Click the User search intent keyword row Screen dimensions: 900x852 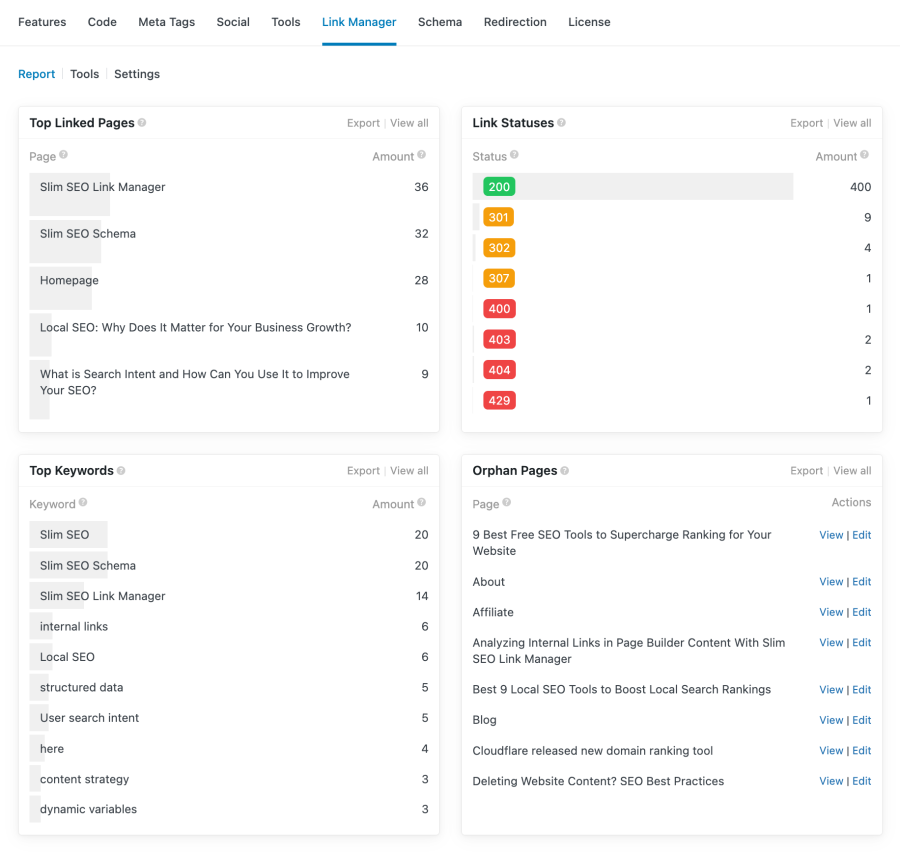point(229,718)
